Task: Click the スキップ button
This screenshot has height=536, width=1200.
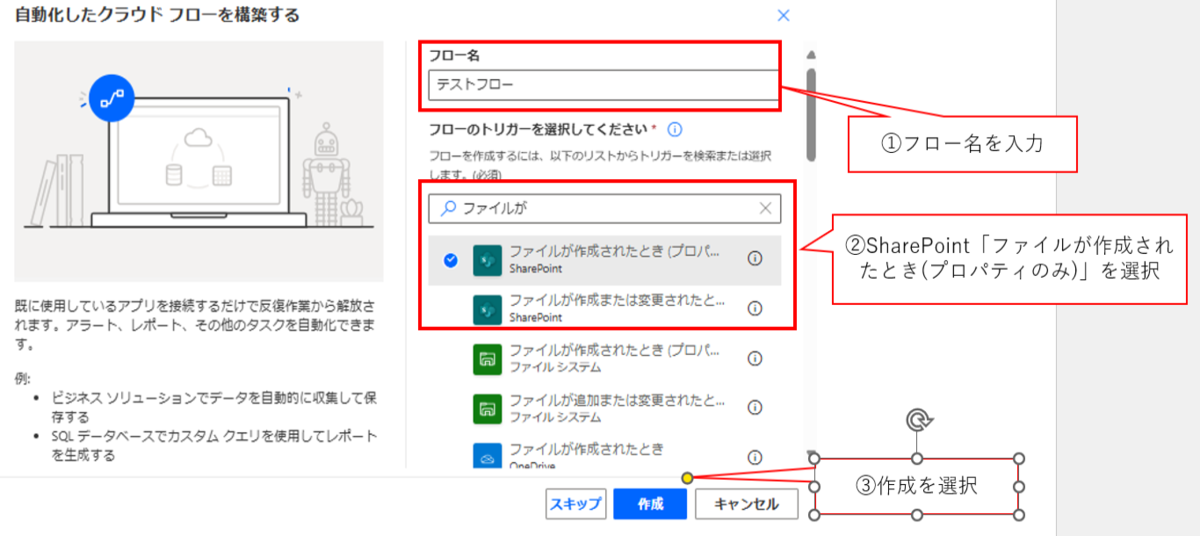Action: 575,504
